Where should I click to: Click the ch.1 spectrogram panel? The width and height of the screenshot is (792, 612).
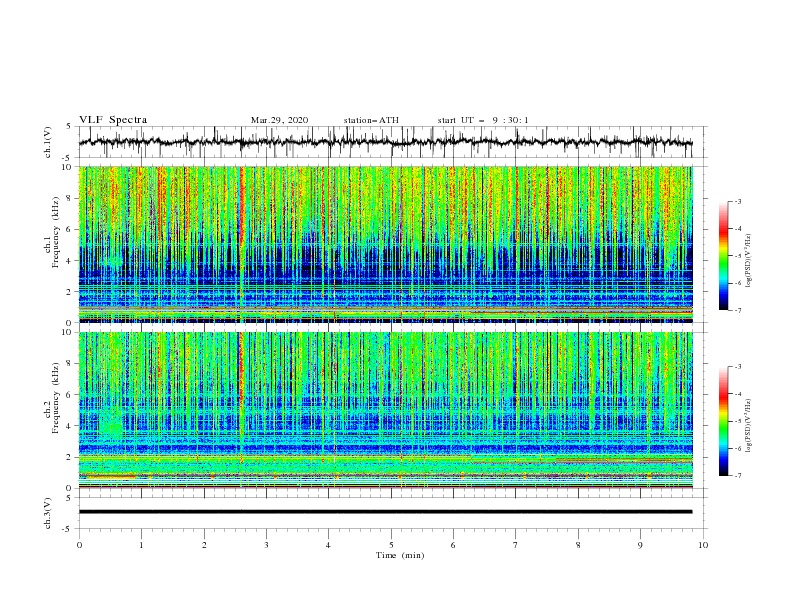pyautogui.click(x=386, y=244)
